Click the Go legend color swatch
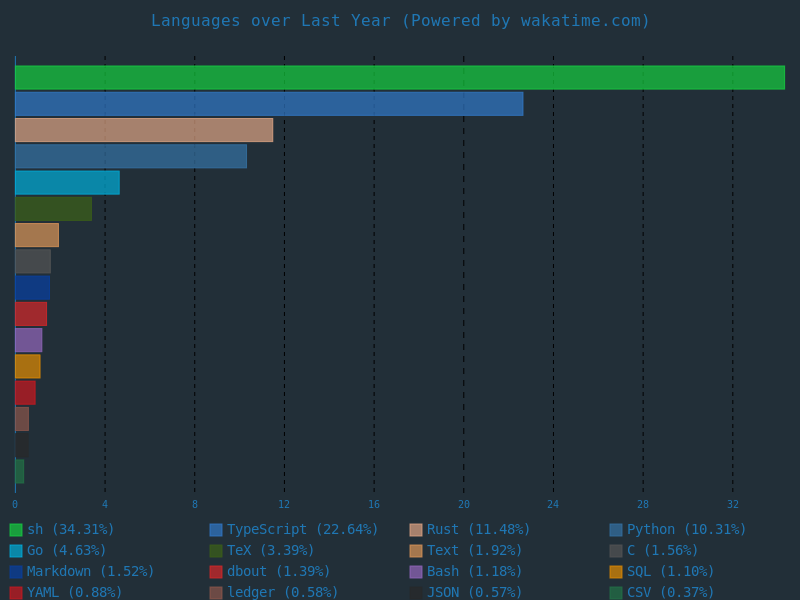This screenshot has width=800, height=600. coord(16,551)
